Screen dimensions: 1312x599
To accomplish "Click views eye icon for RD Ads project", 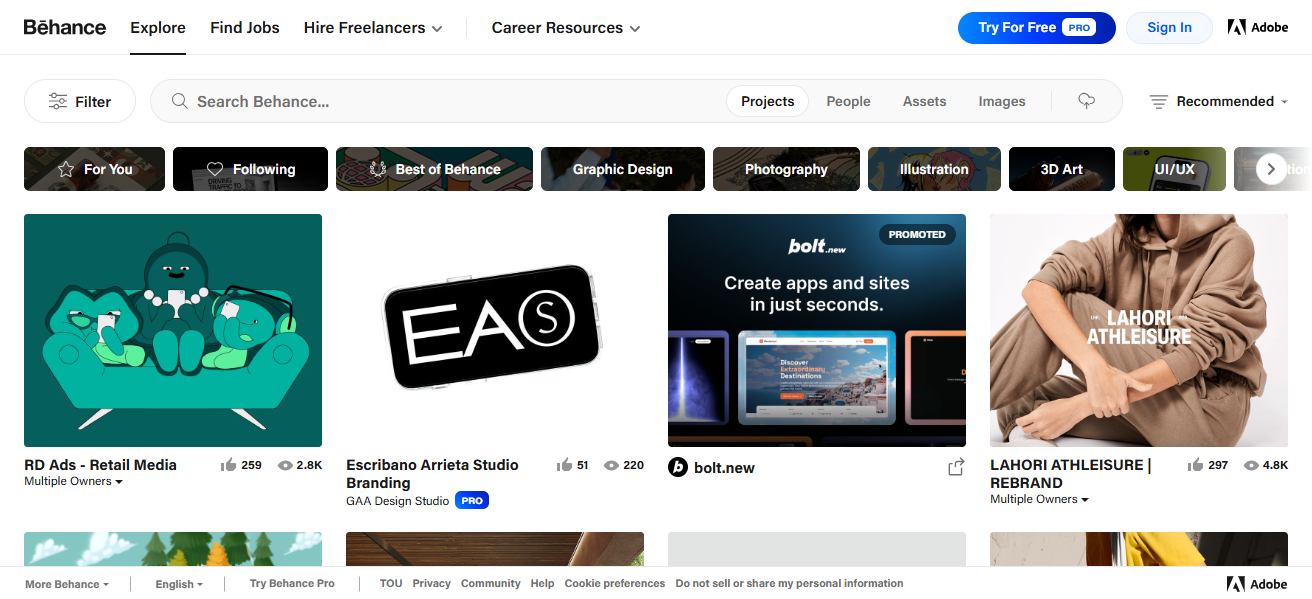I will click(285, 465).
